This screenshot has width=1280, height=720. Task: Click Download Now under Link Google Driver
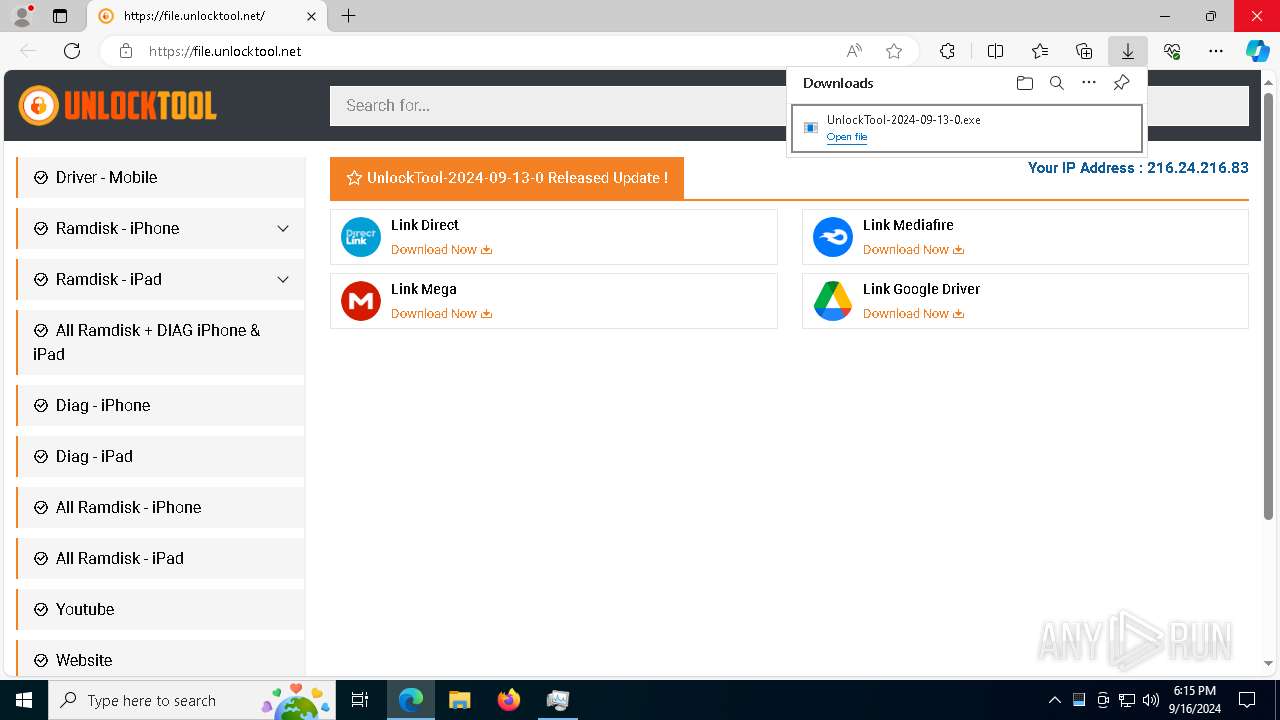pyautogui.click(x=913, y=314)
